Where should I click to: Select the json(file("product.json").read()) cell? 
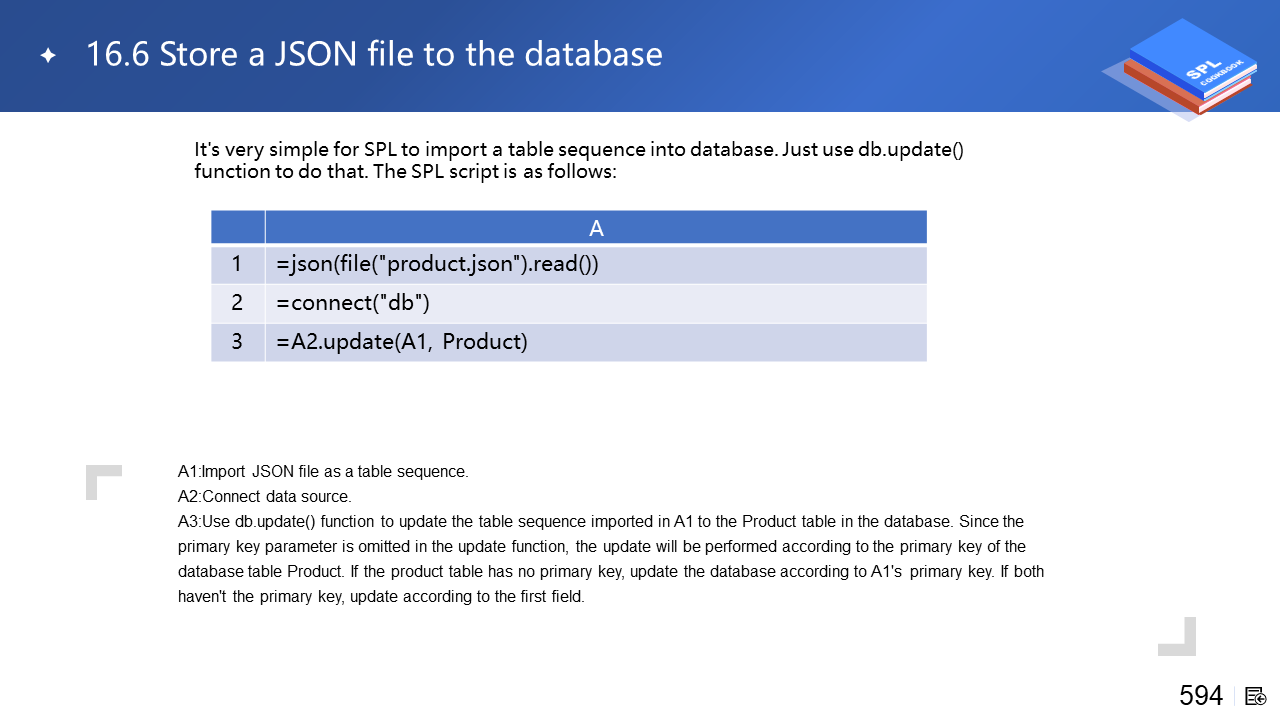coord(596,265)
